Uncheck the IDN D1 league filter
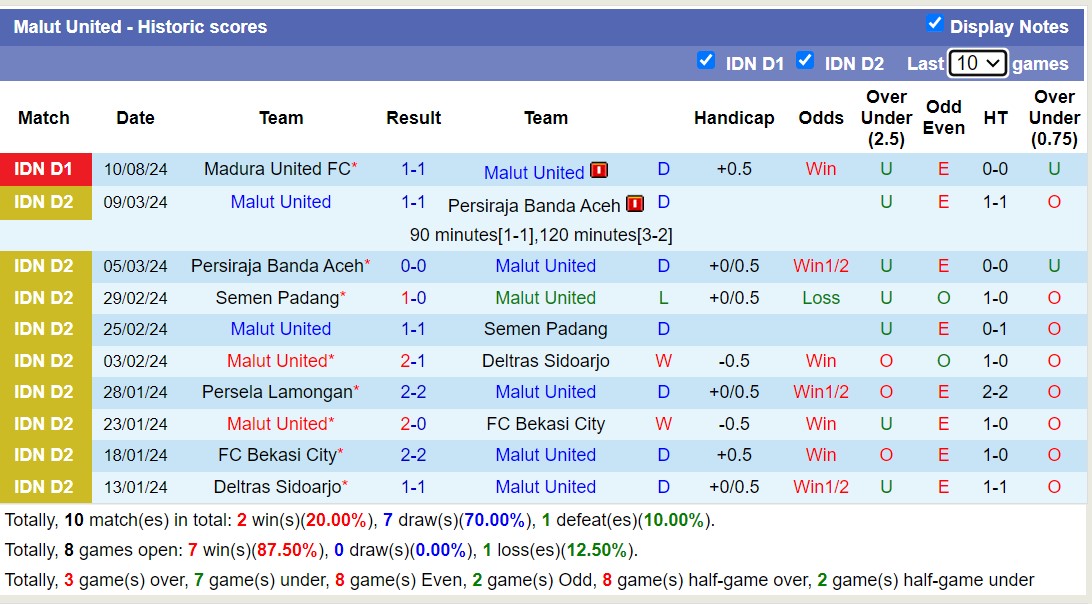 [x=706, y=61]
